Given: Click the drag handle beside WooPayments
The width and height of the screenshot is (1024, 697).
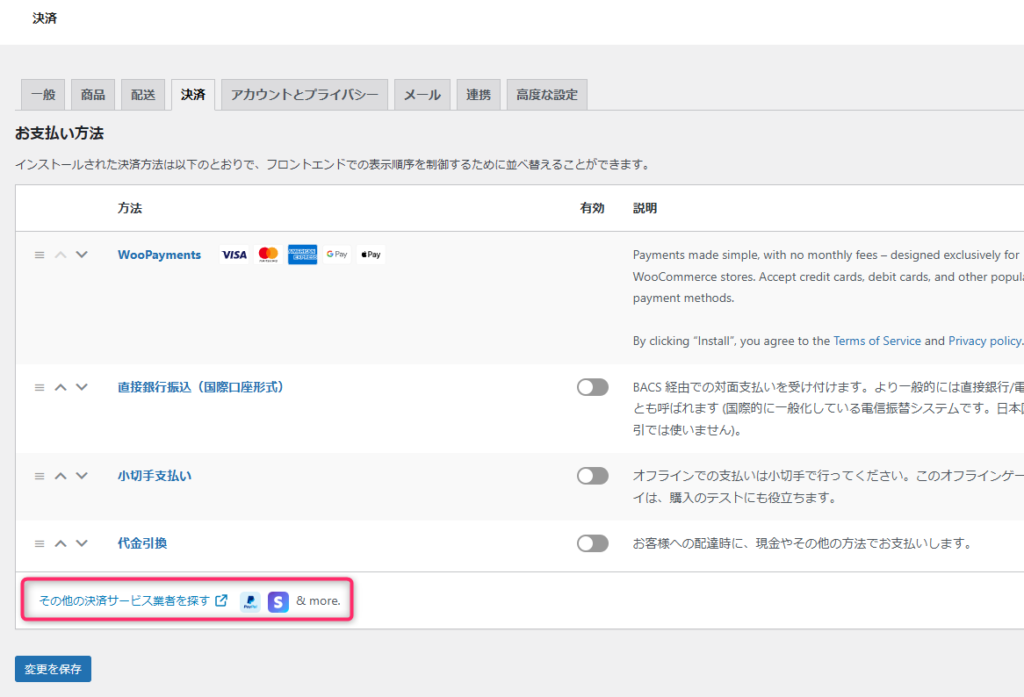Looking at the screenshot, I should click(x=38, y=254).
